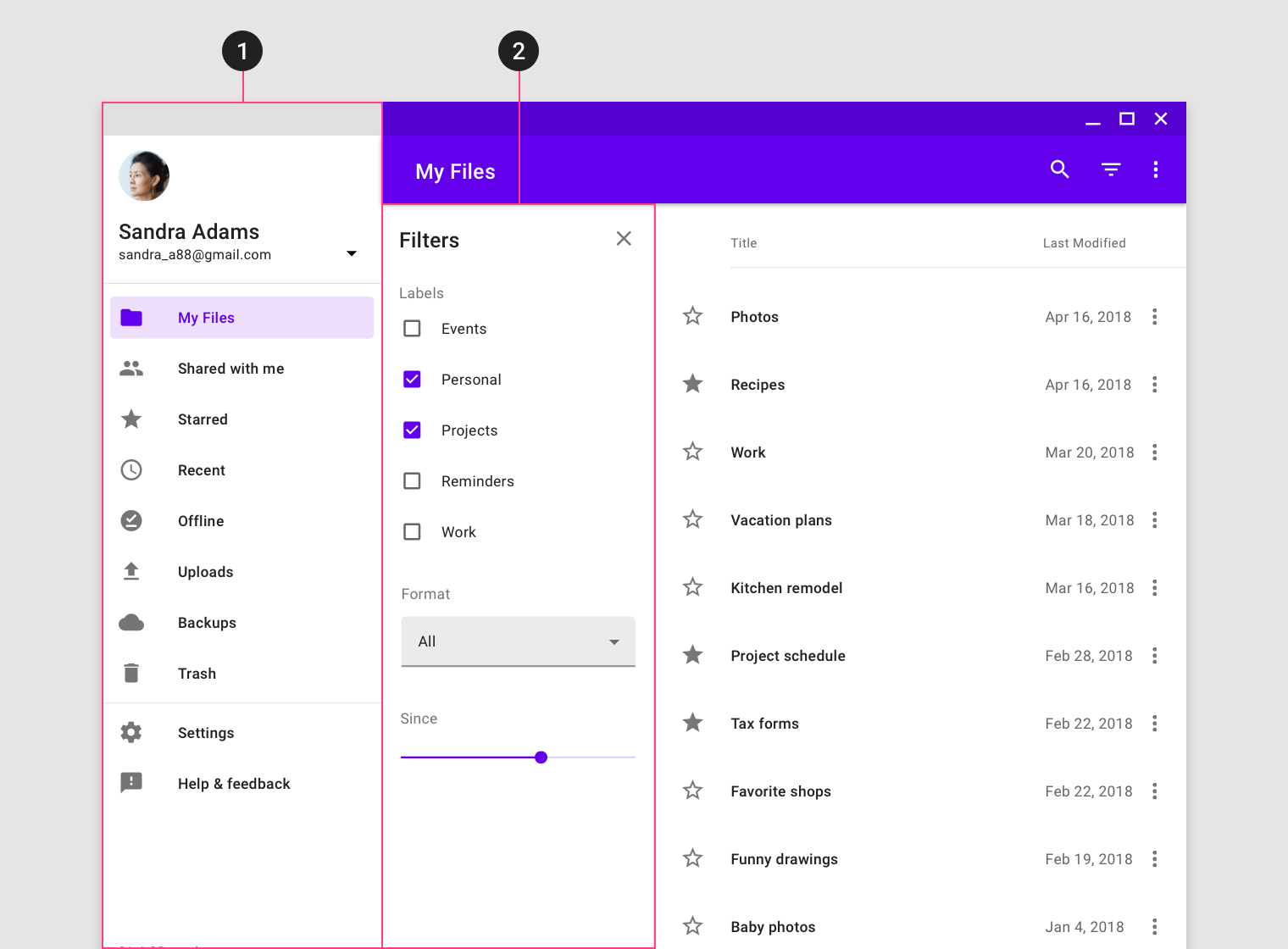Image resolution: width=1288 pixels, height=949 pixels.
Task: Open the Uploads section
Action: pos(241,572)
